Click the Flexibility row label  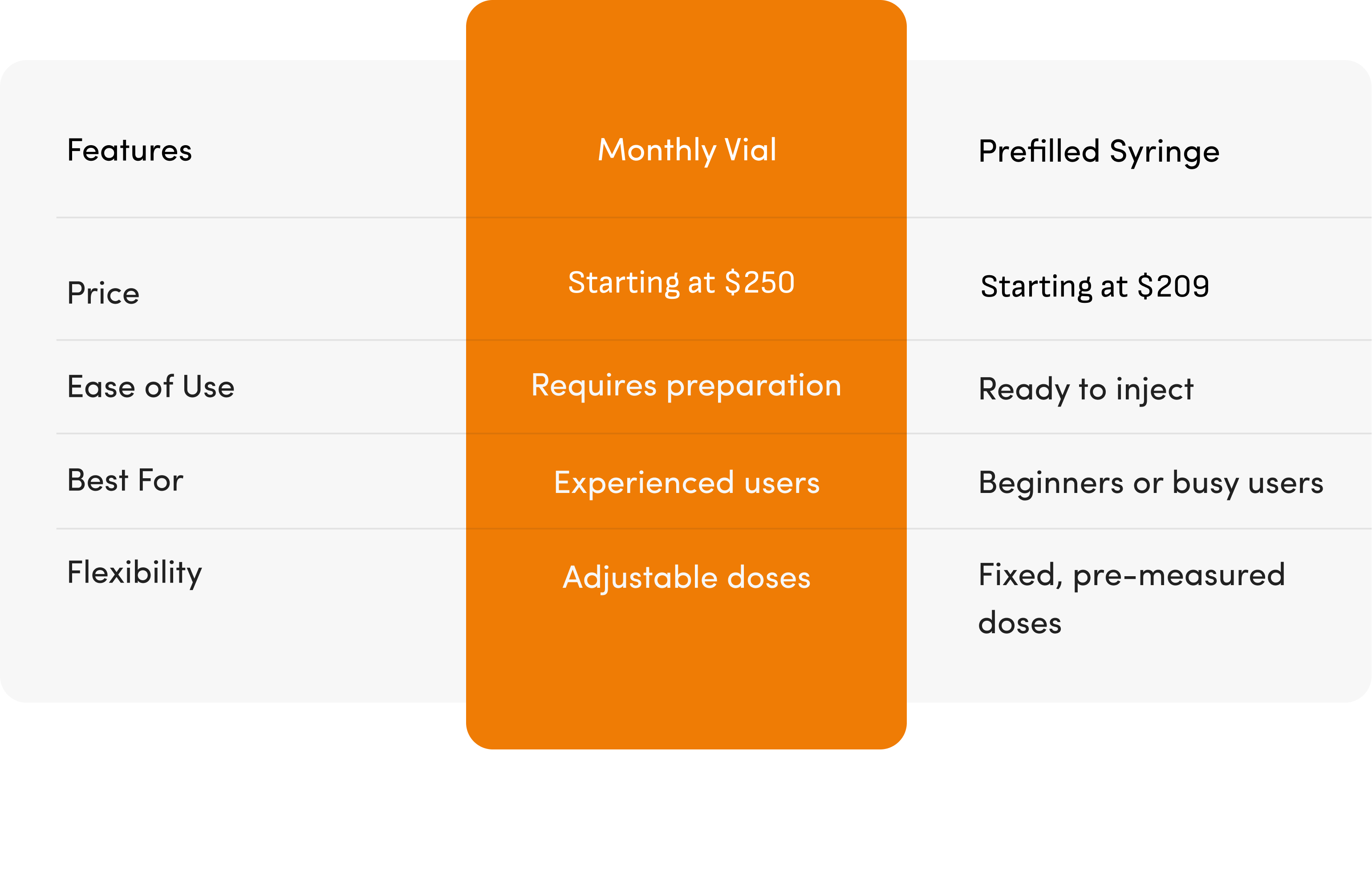[x=134, y=572]
